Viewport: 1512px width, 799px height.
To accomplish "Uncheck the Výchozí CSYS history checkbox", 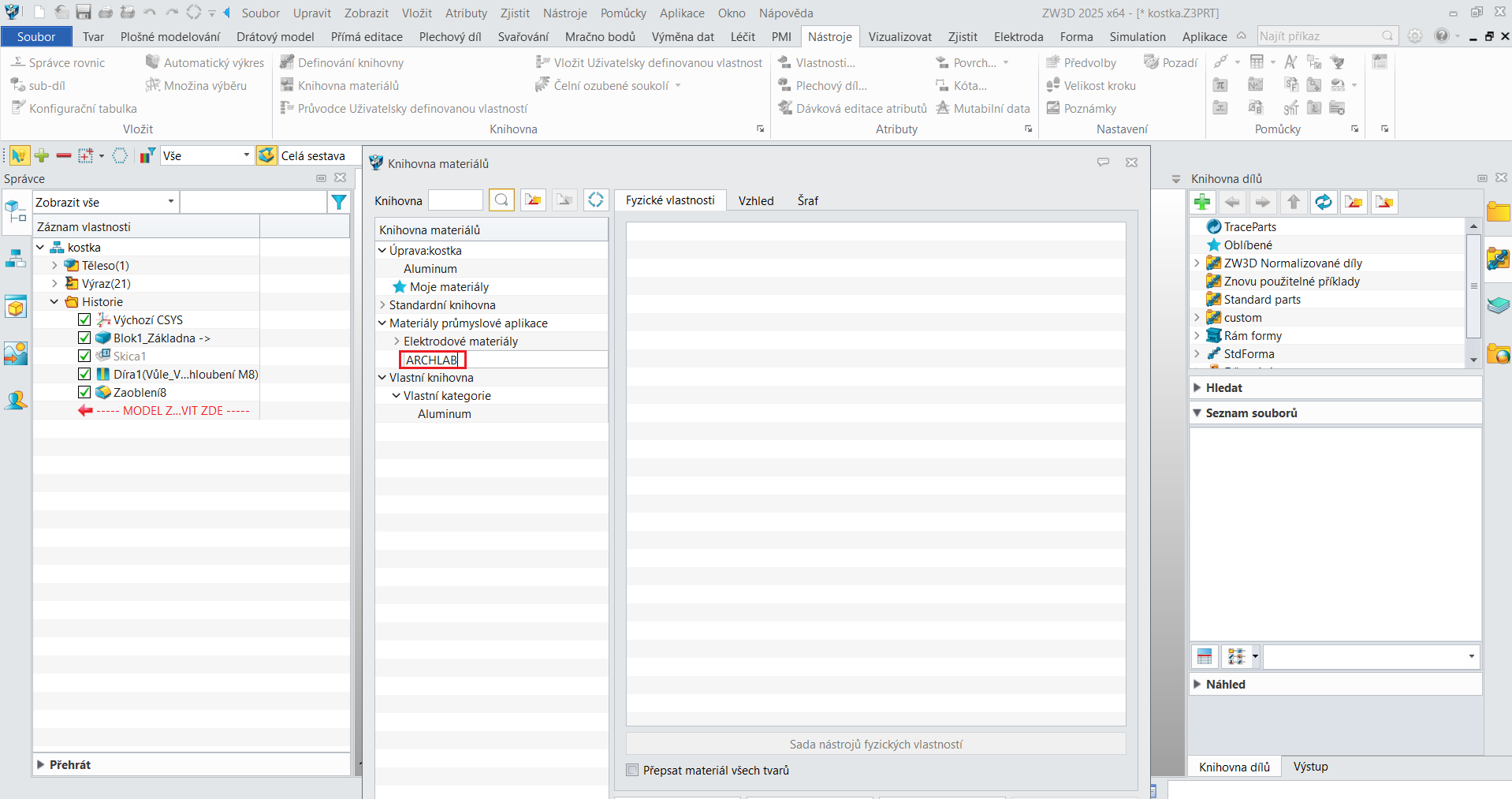I will click(x=84, y=319).
